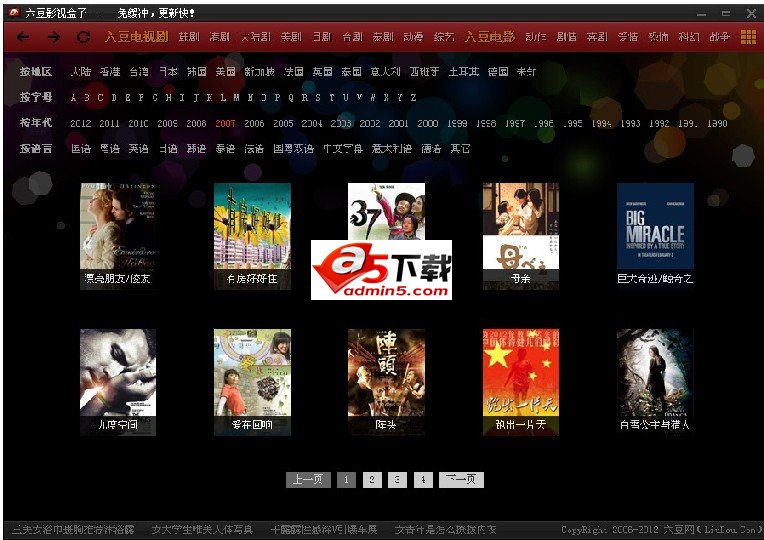
Task: Open the 阵头 movie poster
Action: pos(386,382)
